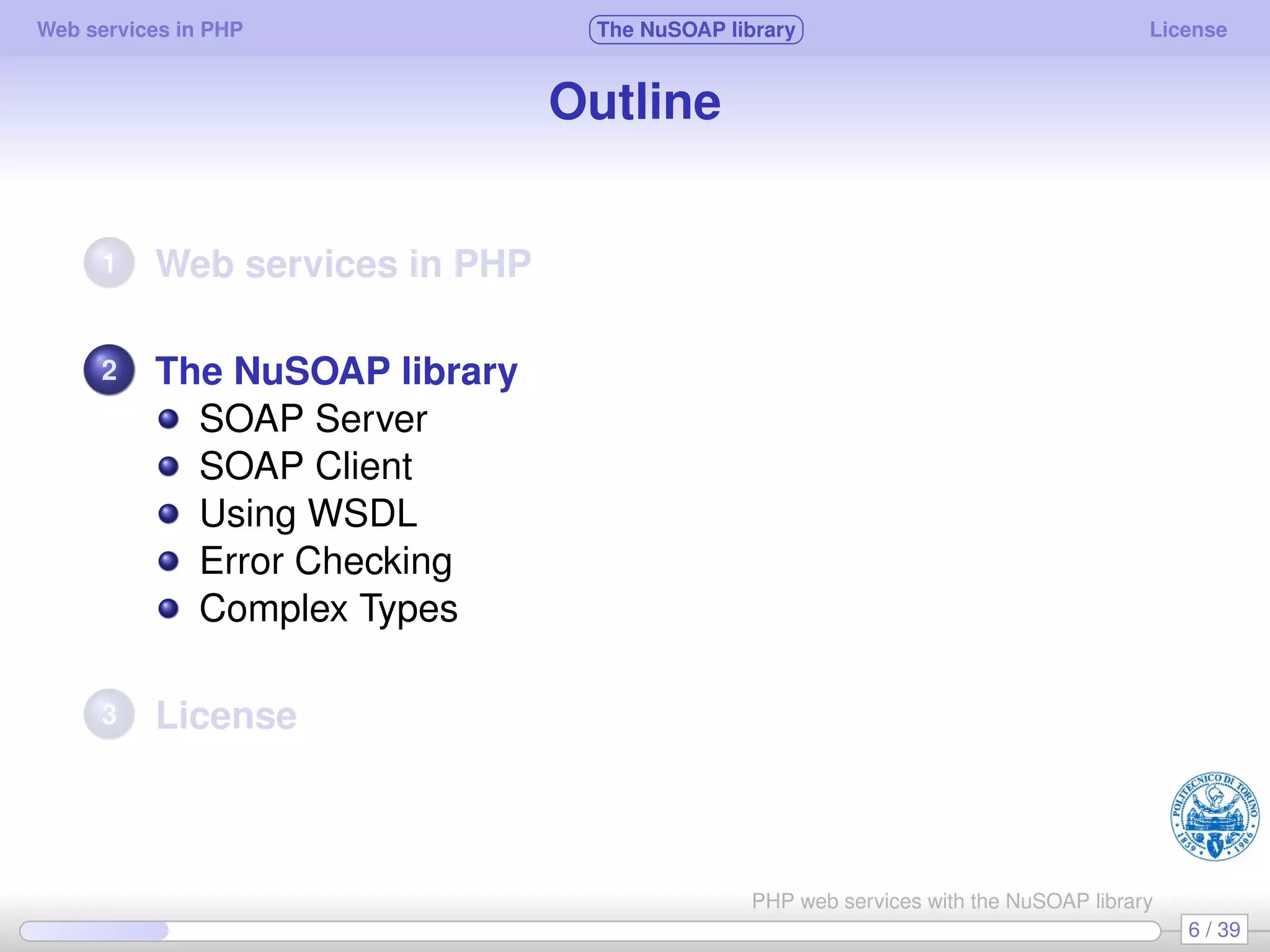Click the number 2 section ball
This screenshot has width=1270, height=952.
(x=109, y=370)
